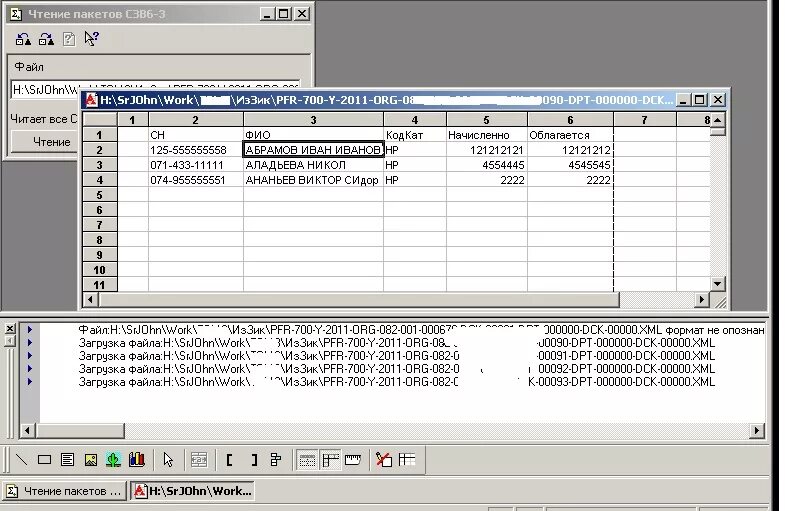Select the АНАНЬЕВ ВИКТОР СИдор cell
Image resolution: width=785 pixels, height=511 pixels.
pos(313,180)
